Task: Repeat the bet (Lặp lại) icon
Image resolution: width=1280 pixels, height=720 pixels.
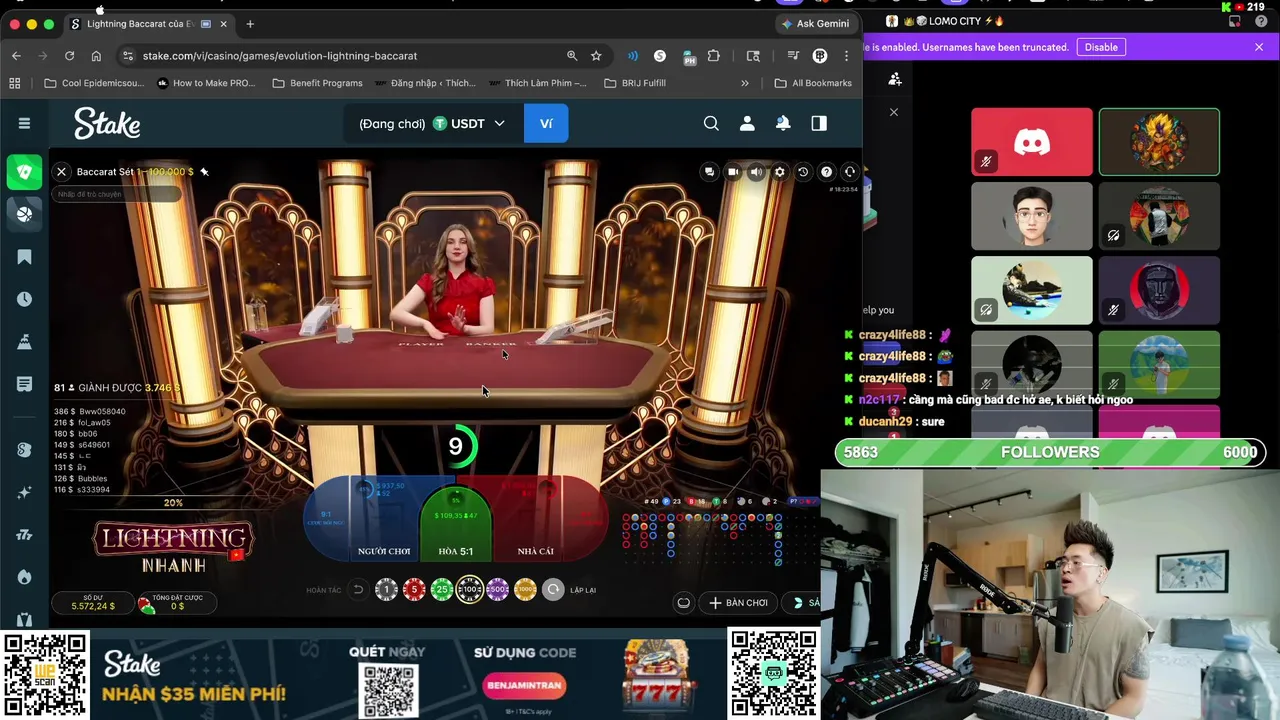Action: [553, 590]
